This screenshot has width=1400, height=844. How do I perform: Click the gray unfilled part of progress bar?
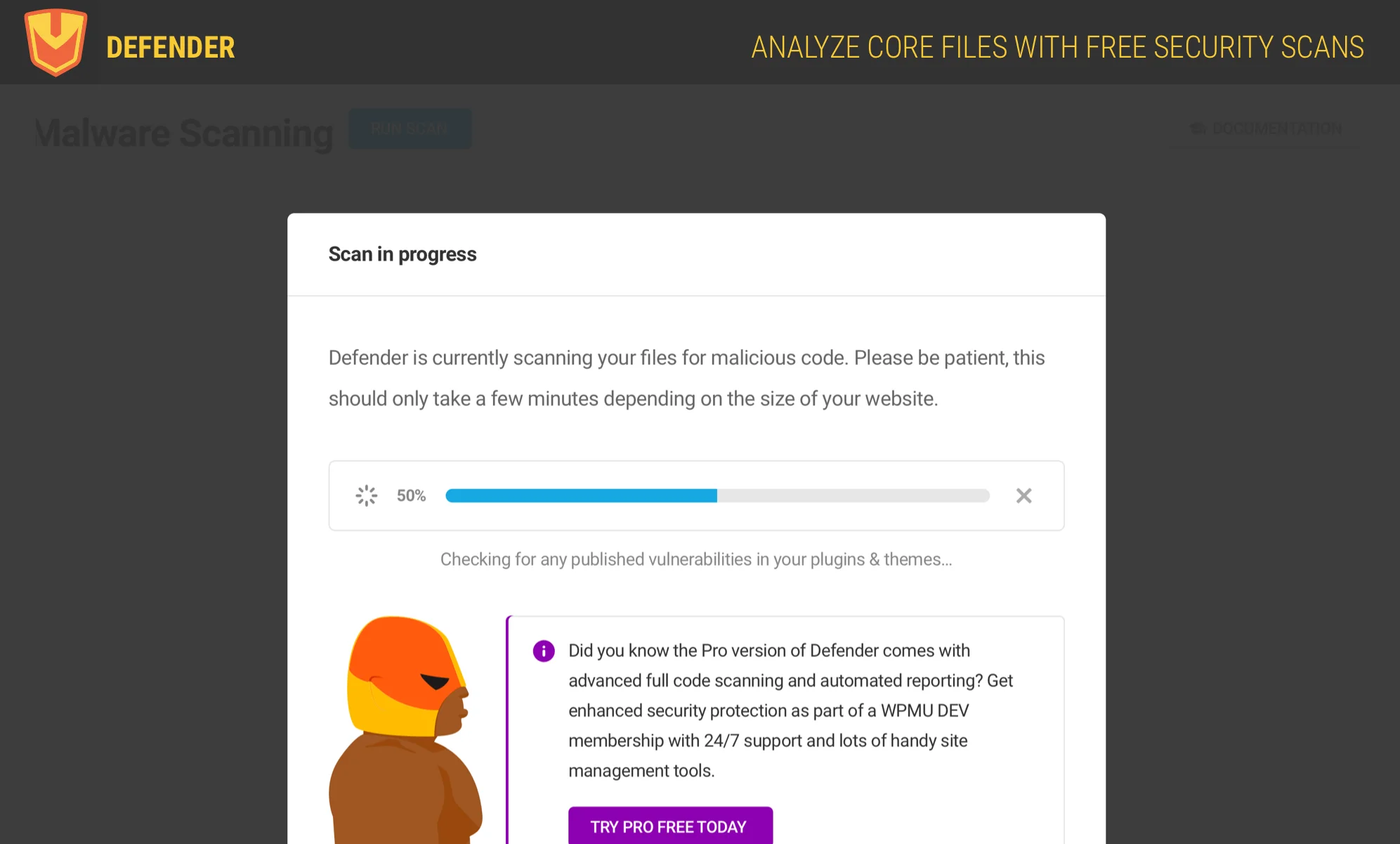(853, 495)
